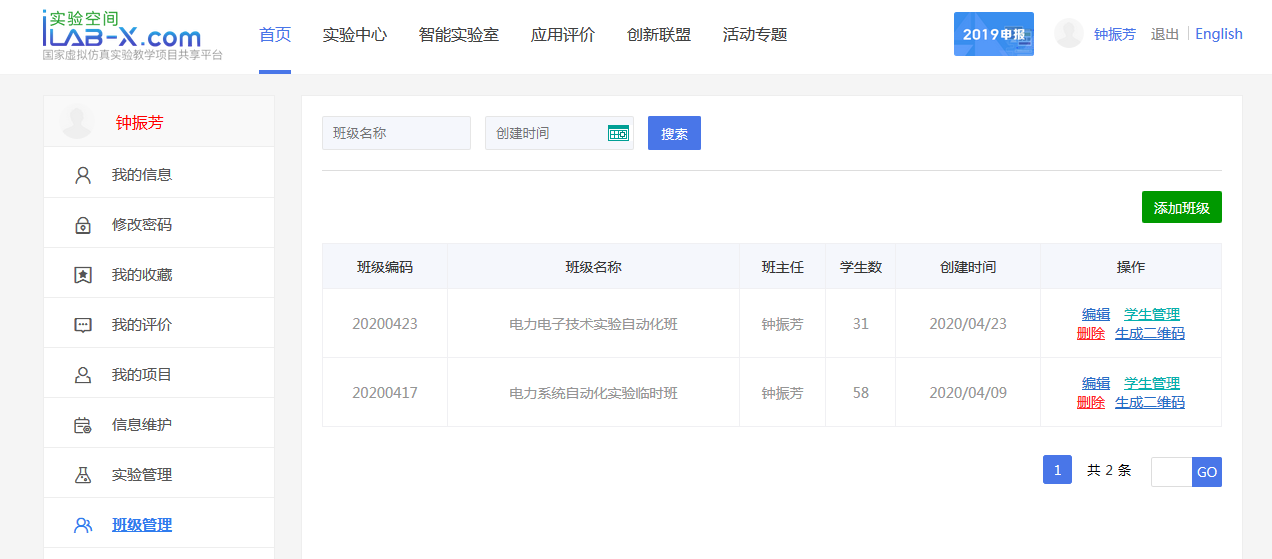This screenshot has height=559, width=1272.
Task: Delete the 电力系统自动化实验临时班 class
Action: (1090, 402)
